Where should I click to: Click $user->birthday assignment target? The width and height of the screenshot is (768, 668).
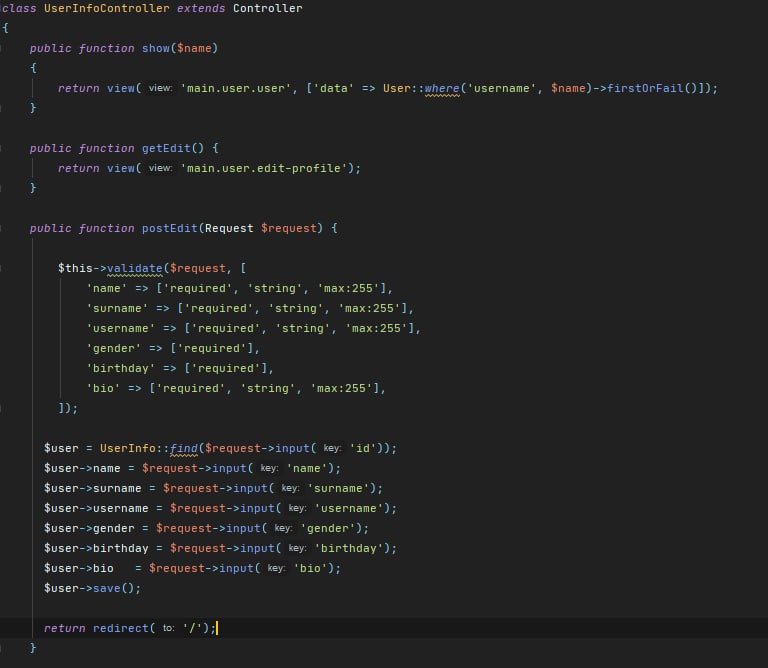pyautogui.click(x=96, y=549)
